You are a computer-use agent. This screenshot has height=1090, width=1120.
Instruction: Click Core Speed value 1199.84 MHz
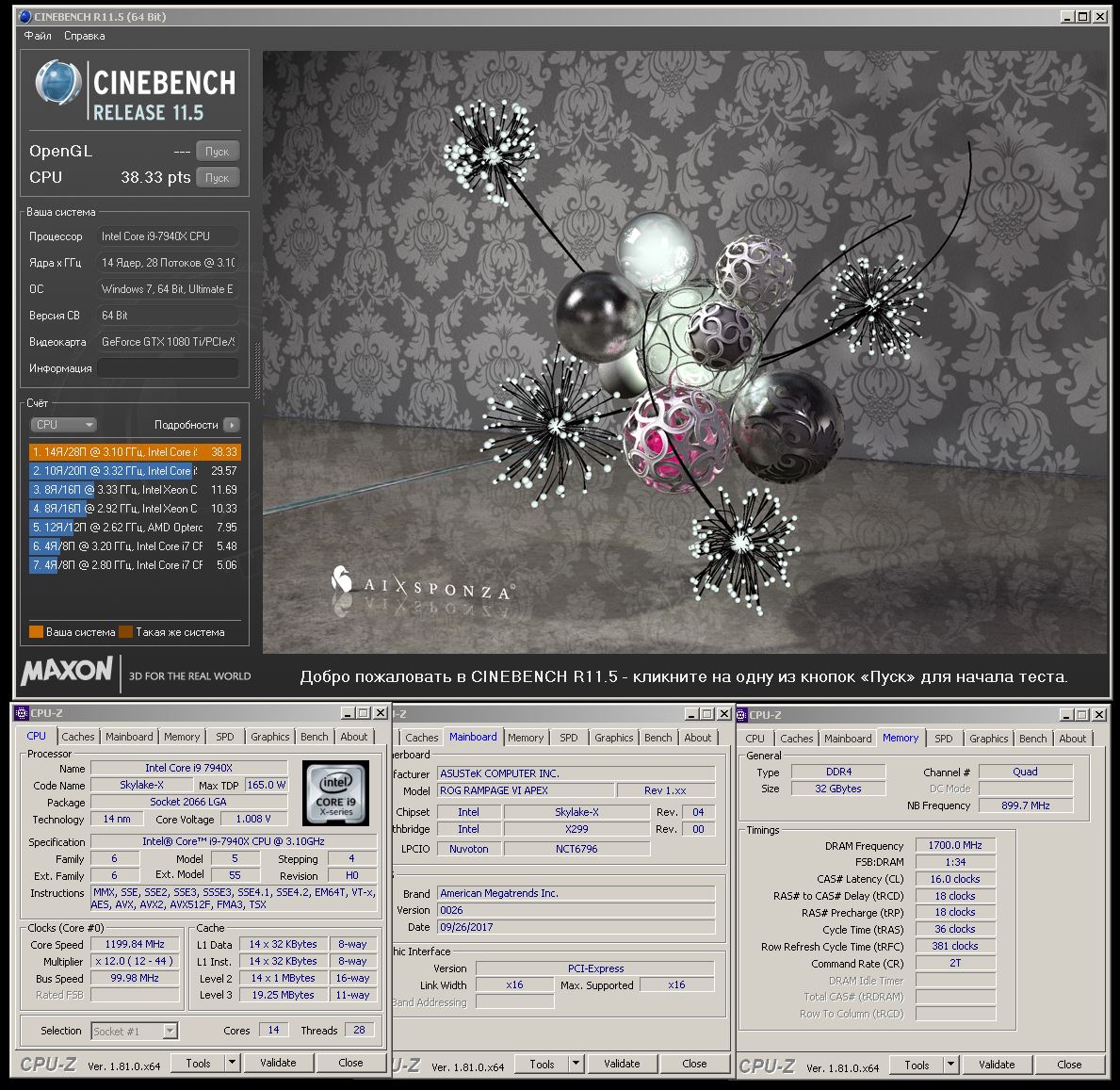(135, 944)
